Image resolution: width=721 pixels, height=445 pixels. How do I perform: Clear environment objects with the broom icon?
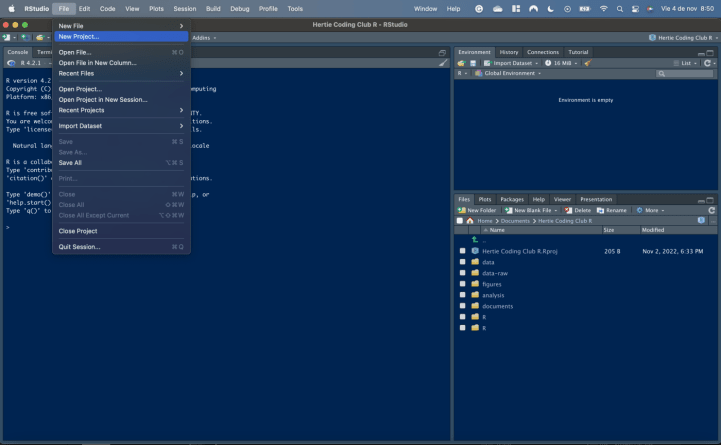(588, 63)
